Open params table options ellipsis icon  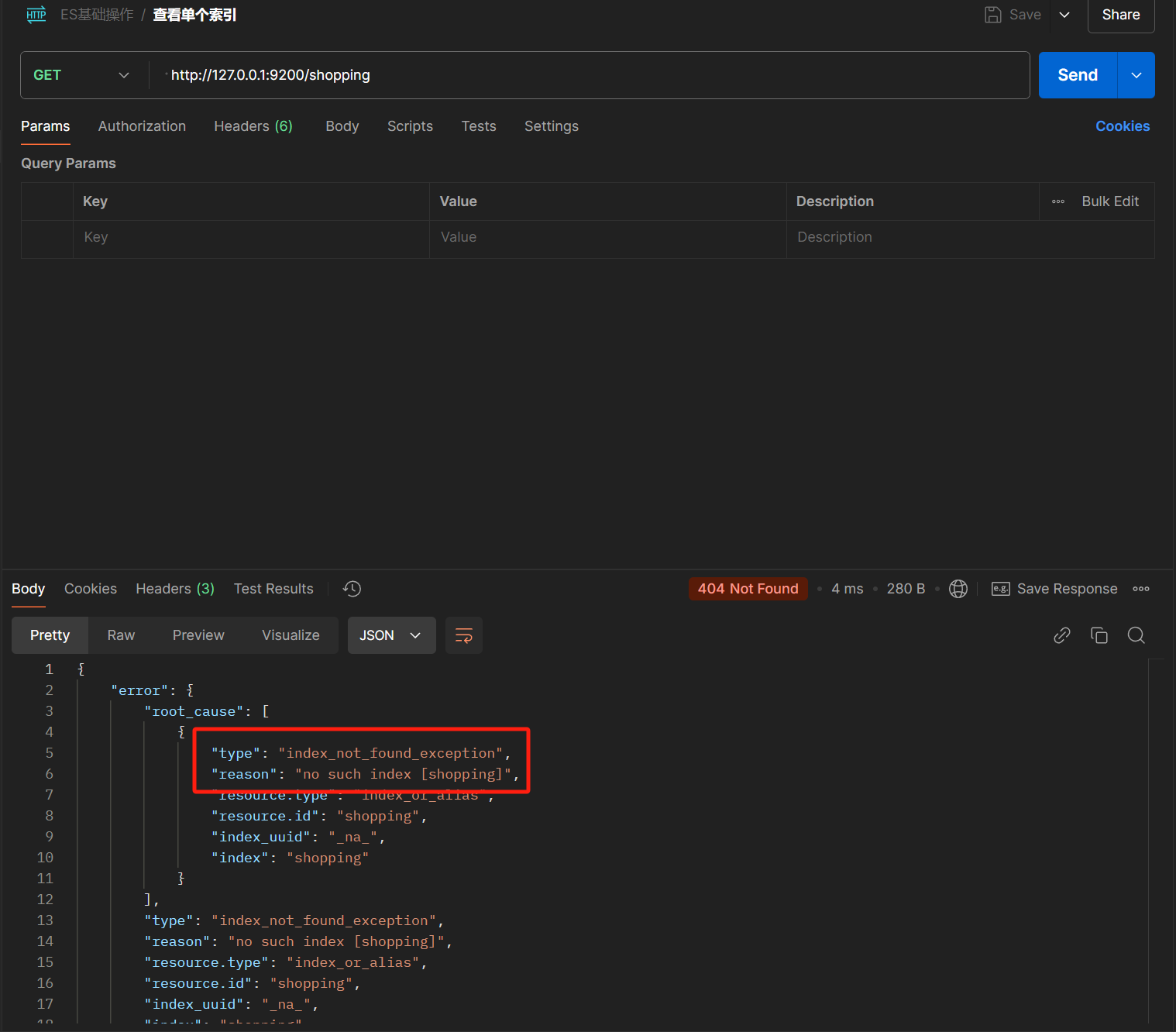1058,201
